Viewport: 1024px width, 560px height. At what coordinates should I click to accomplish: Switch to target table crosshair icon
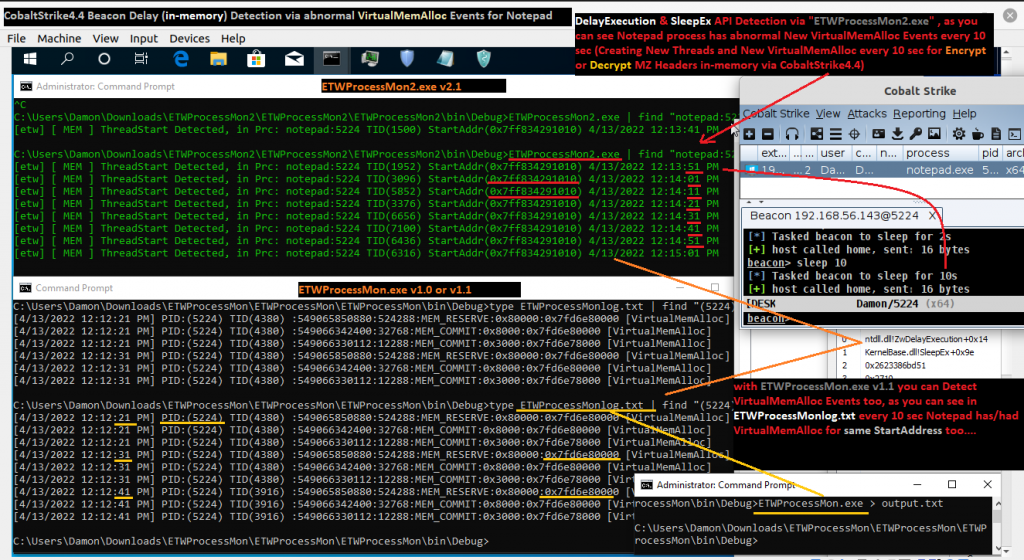[854, 134]
